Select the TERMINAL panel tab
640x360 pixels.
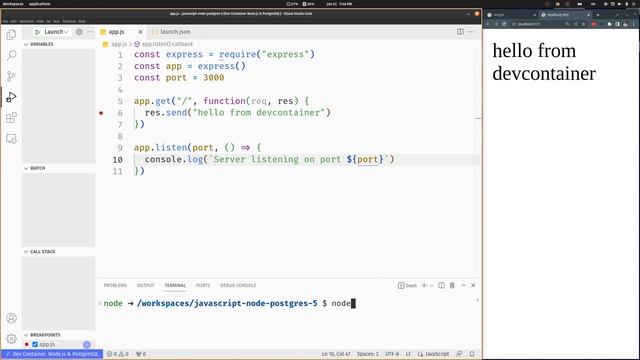pos(175,285)
